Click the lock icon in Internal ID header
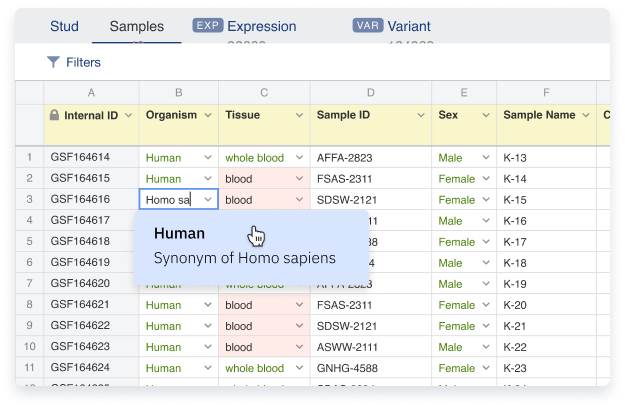 (54, 115)
